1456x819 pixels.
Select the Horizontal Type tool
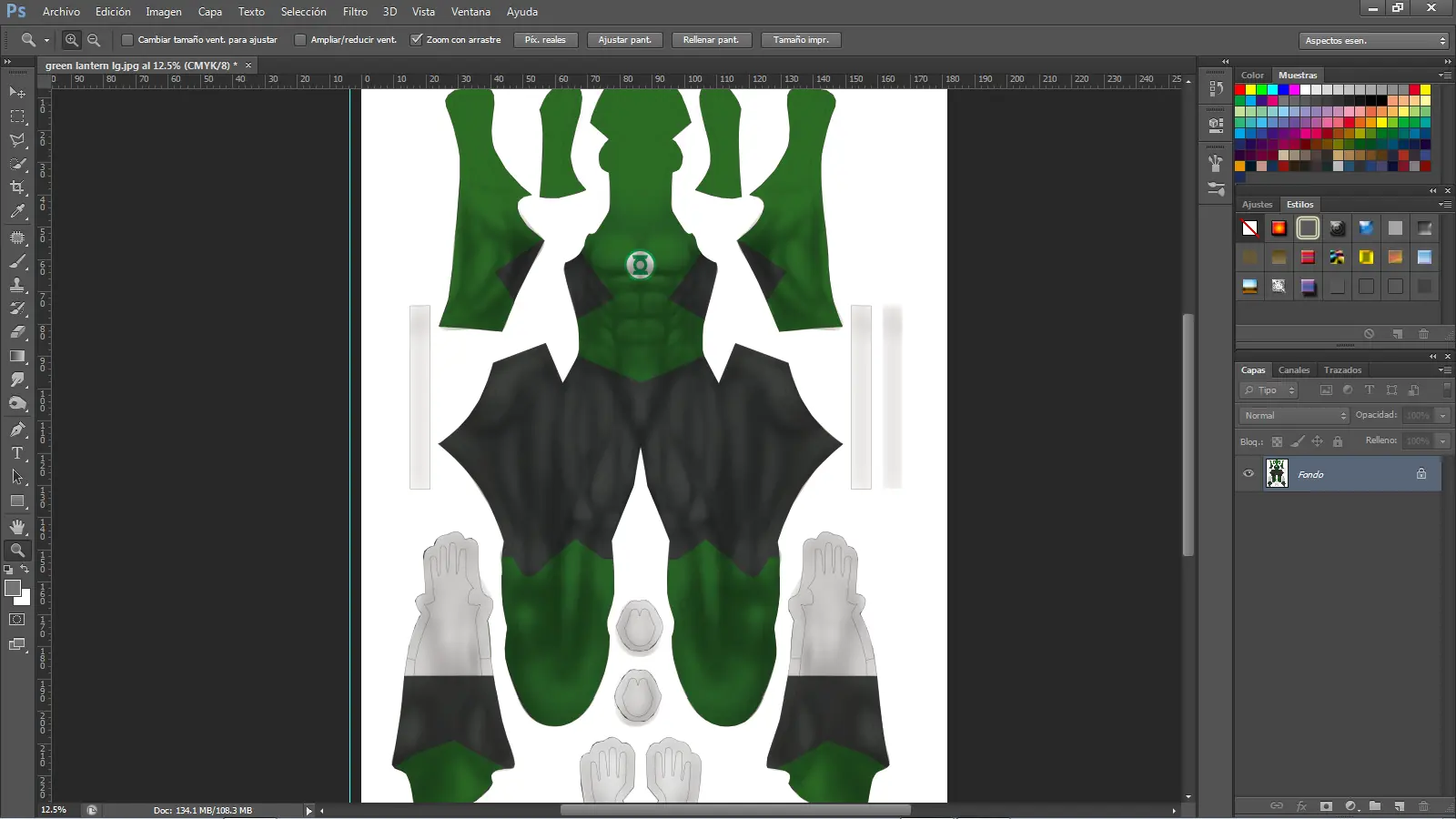[x=17, y=453]
